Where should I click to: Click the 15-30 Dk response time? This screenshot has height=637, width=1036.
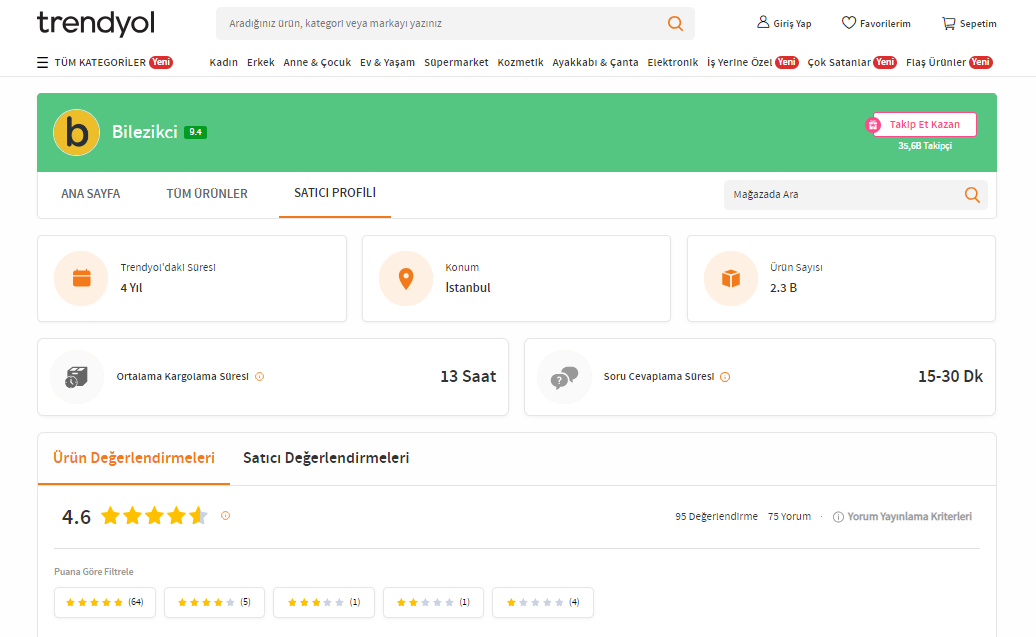pos(950,377)
